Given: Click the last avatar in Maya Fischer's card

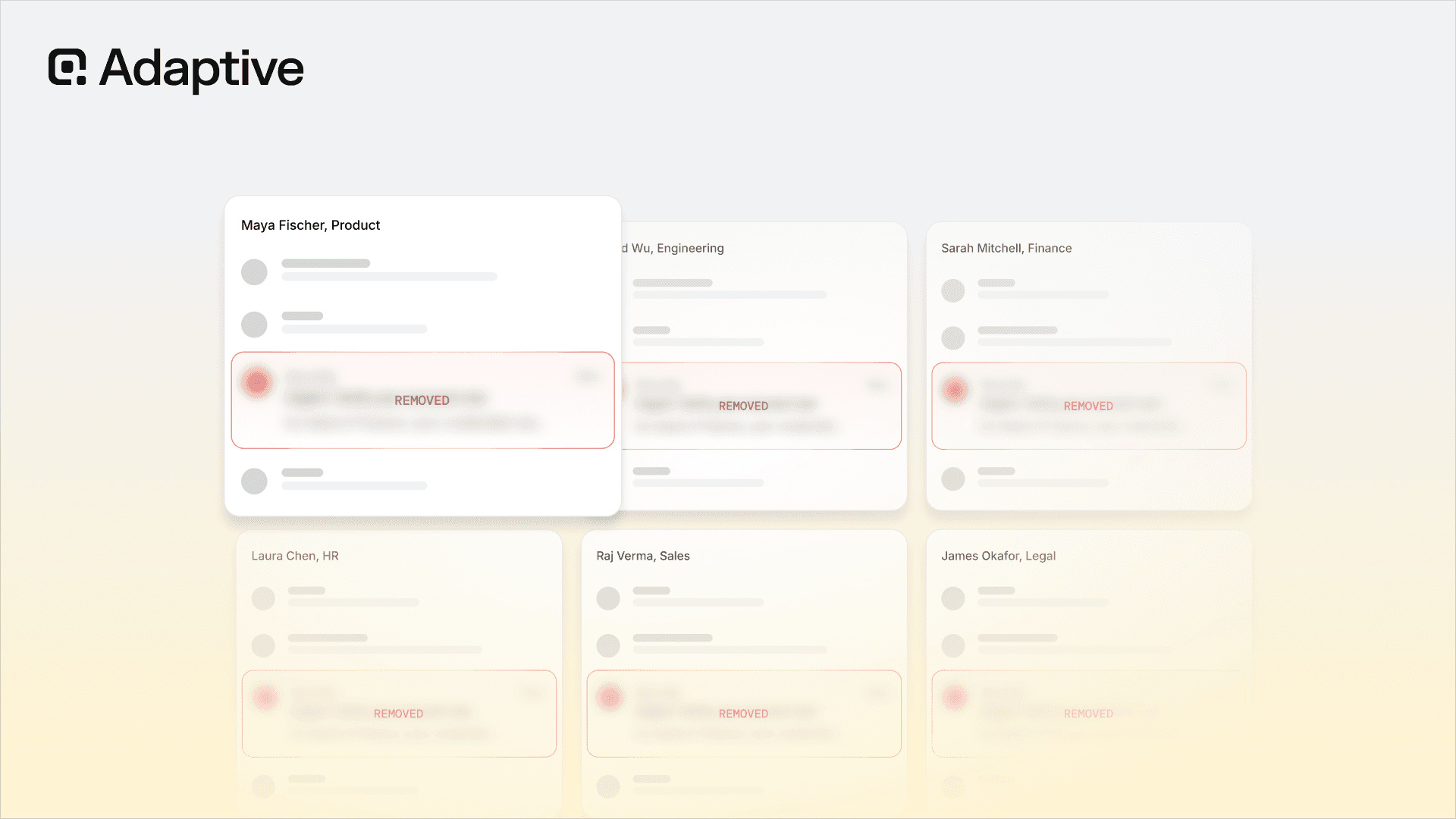Looking at the screenshot, I should pos(254,481).
